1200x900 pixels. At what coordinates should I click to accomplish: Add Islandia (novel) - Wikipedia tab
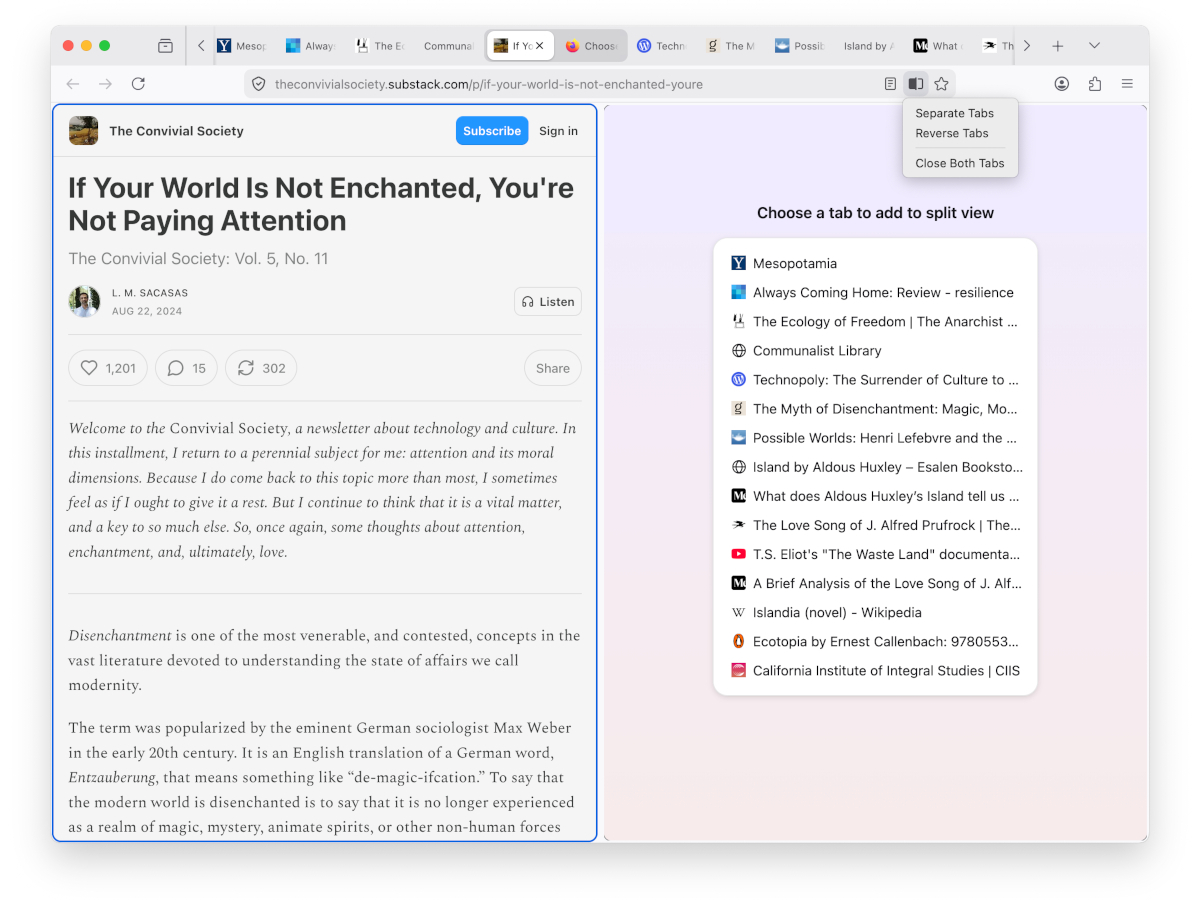pyautogui.click(x=875, y=612)
